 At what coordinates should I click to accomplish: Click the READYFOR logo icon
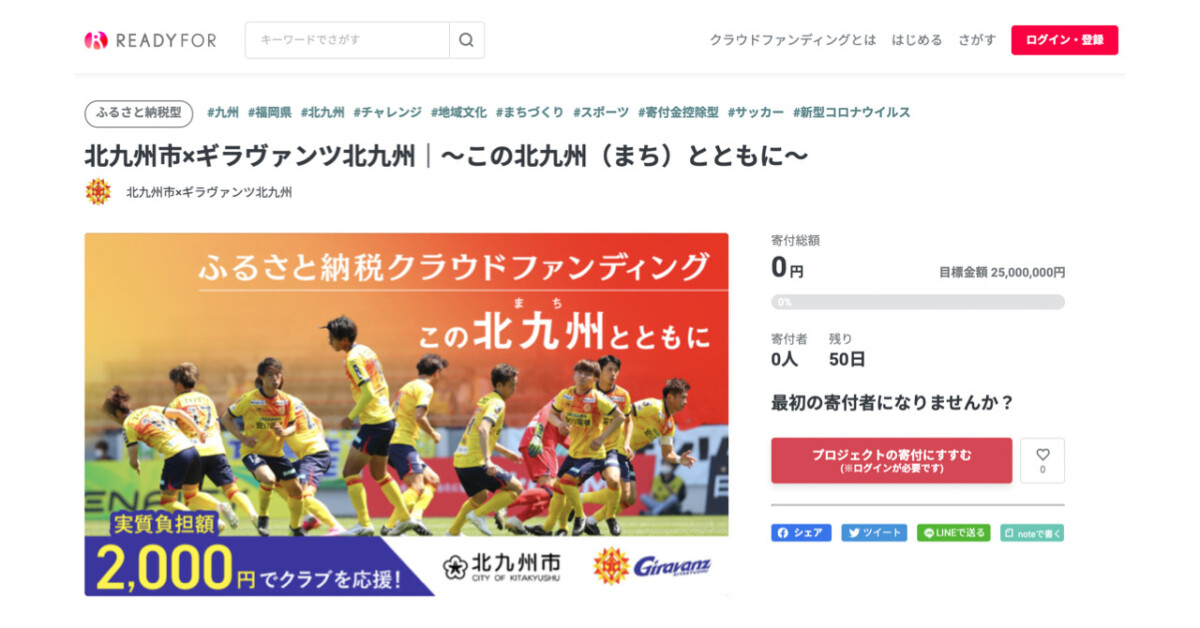(x=96, y=40)
